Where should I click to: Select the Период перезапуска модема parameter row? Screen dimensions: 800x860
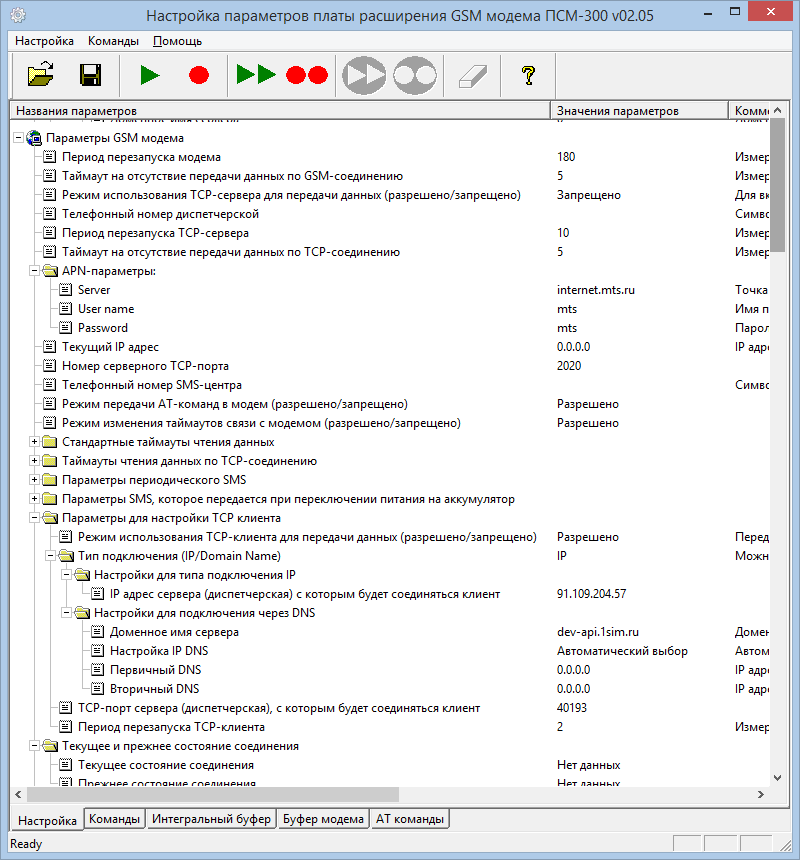141,157
